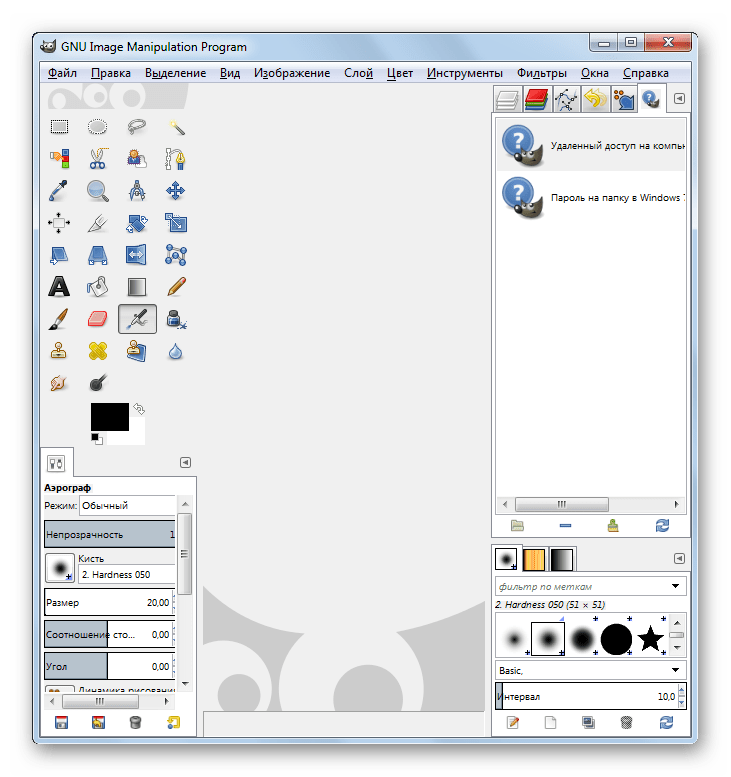The height and width of the screenshot is (777, 731).
Task: Select the Flip tool
Action: [137, 255]
